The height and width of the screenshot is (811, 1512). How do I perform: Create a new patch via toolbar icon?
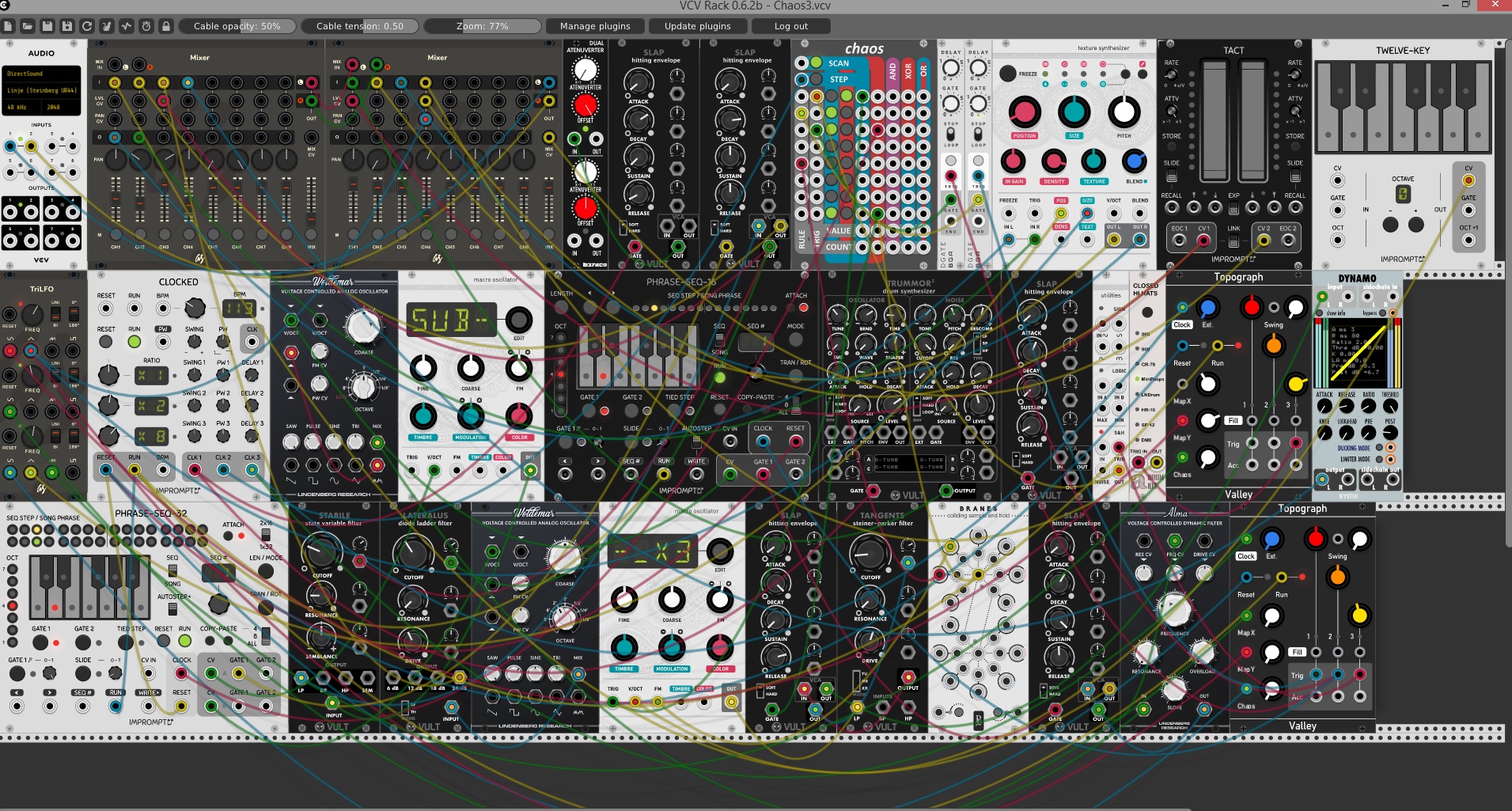[8, 26]
